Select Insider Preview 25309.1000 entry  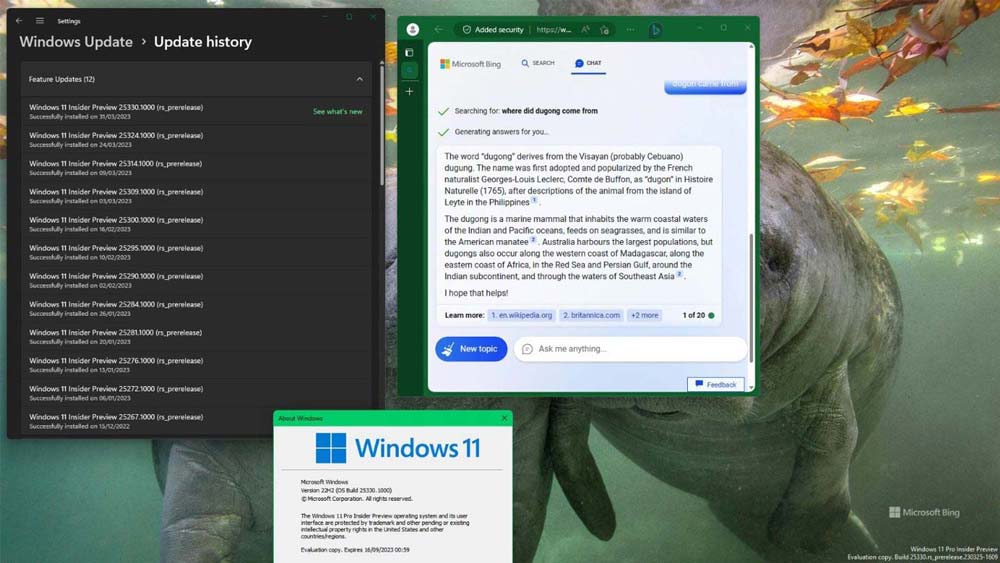click(x=196, y=196)
